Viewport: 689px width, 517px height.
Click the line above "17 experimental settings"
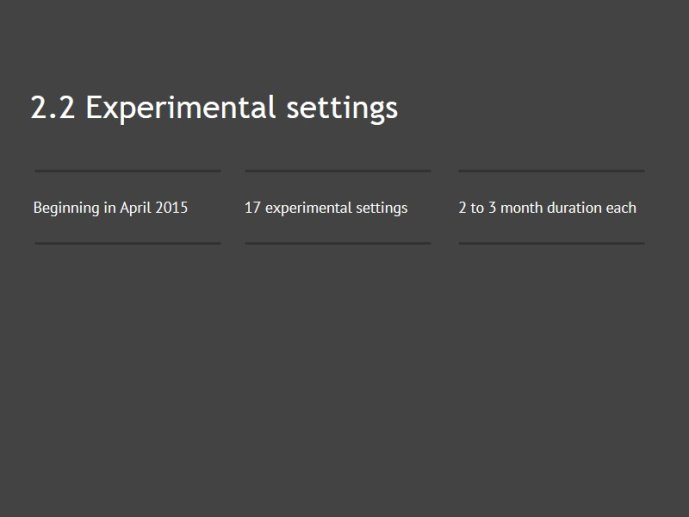point(338,171)
